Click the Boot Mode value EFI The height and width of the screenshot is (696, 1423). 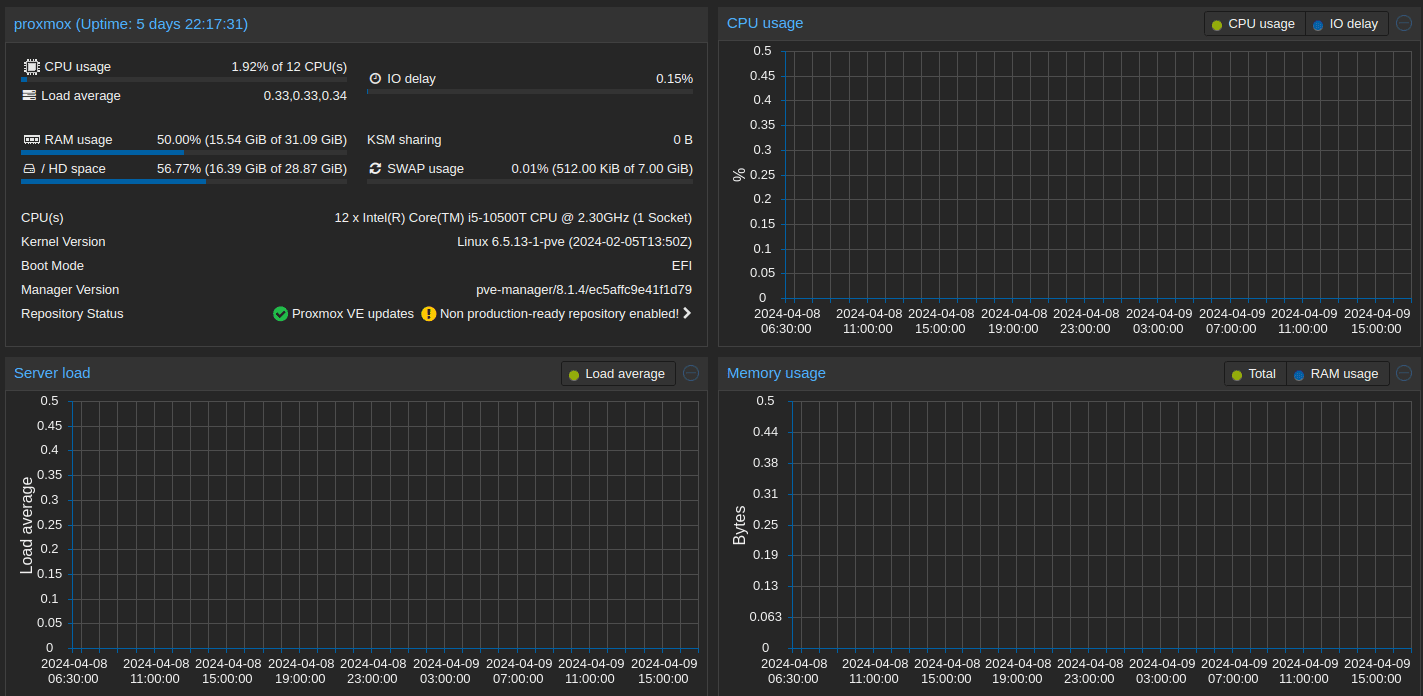pos(682,266)
